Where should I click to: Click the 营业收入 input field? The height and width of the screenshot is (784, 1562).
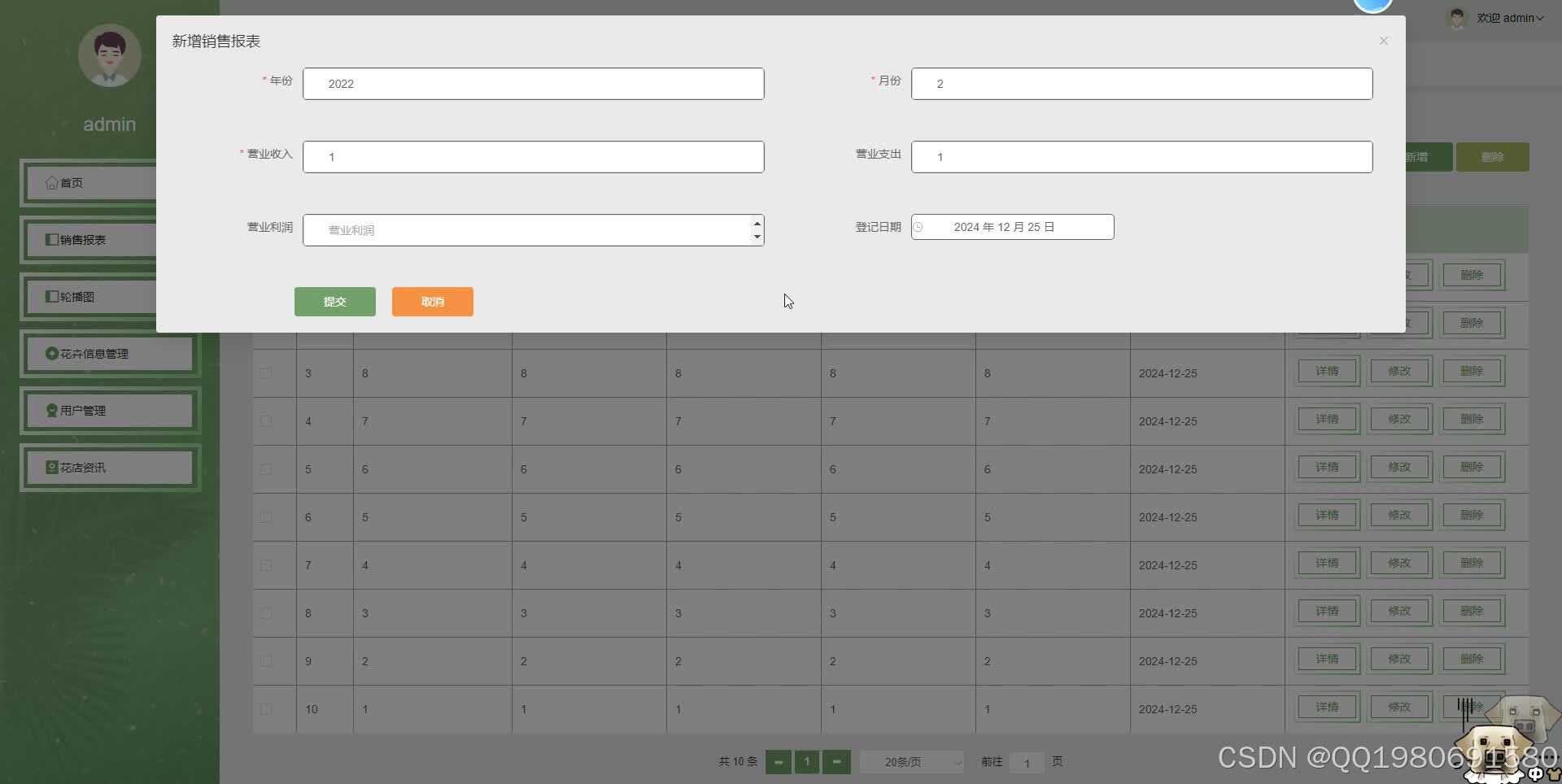(534, 157)
